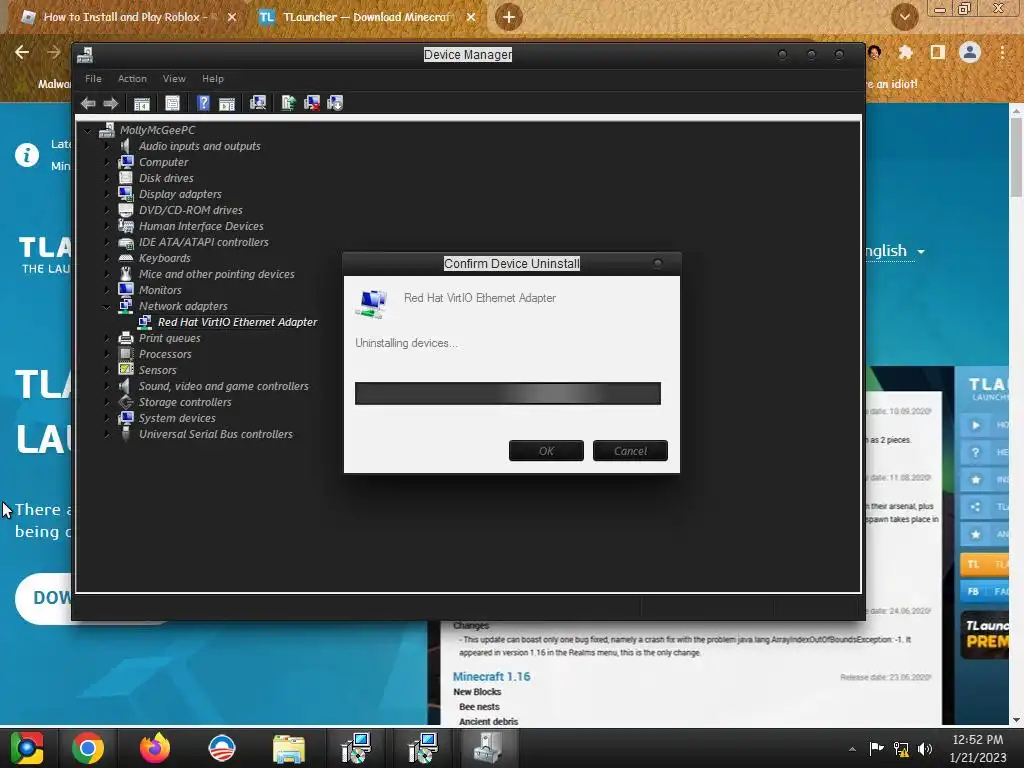Viewport: 1024px width, 768px height.
Task: Open Chrome tab search chevron button
Action: coord(904,17)
